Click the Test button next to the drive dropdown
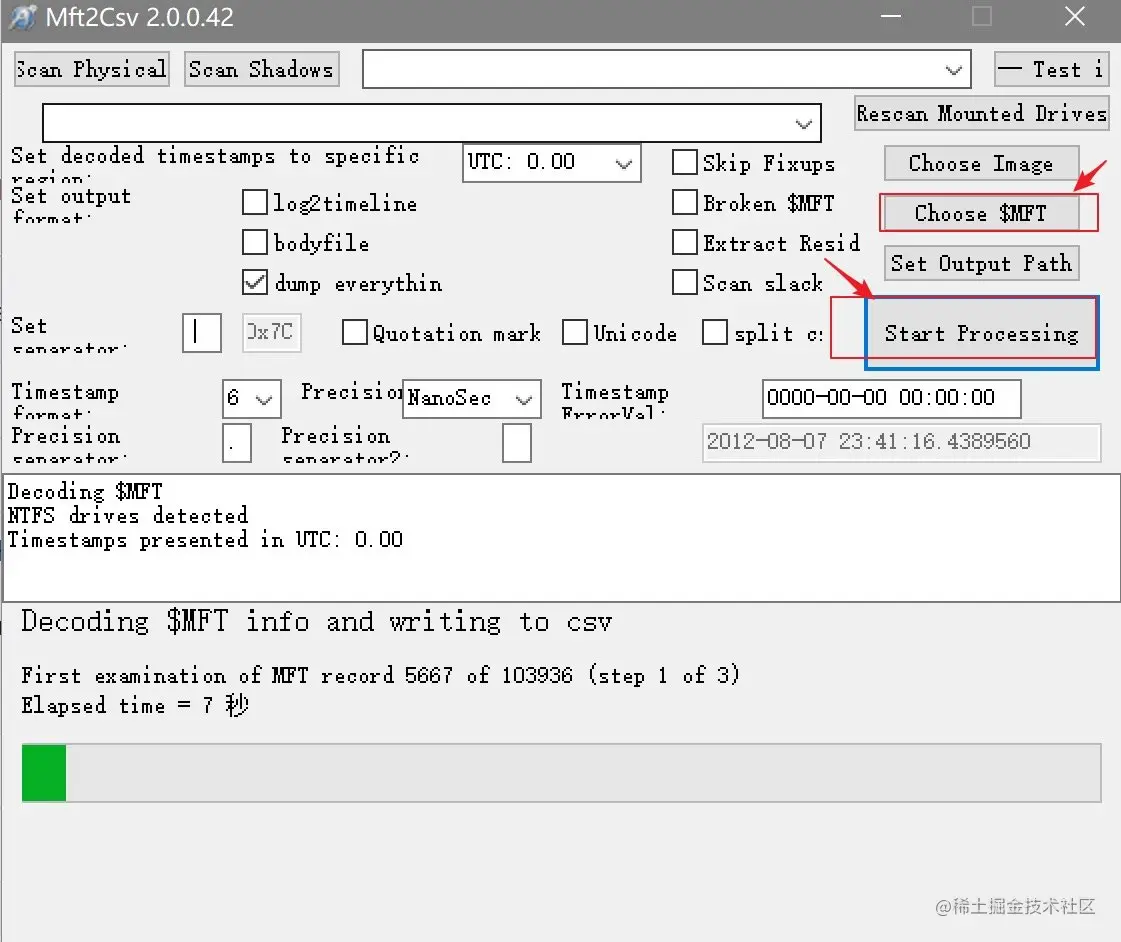This screenshot has width=1121, height=942. (x=1051, y=69)
